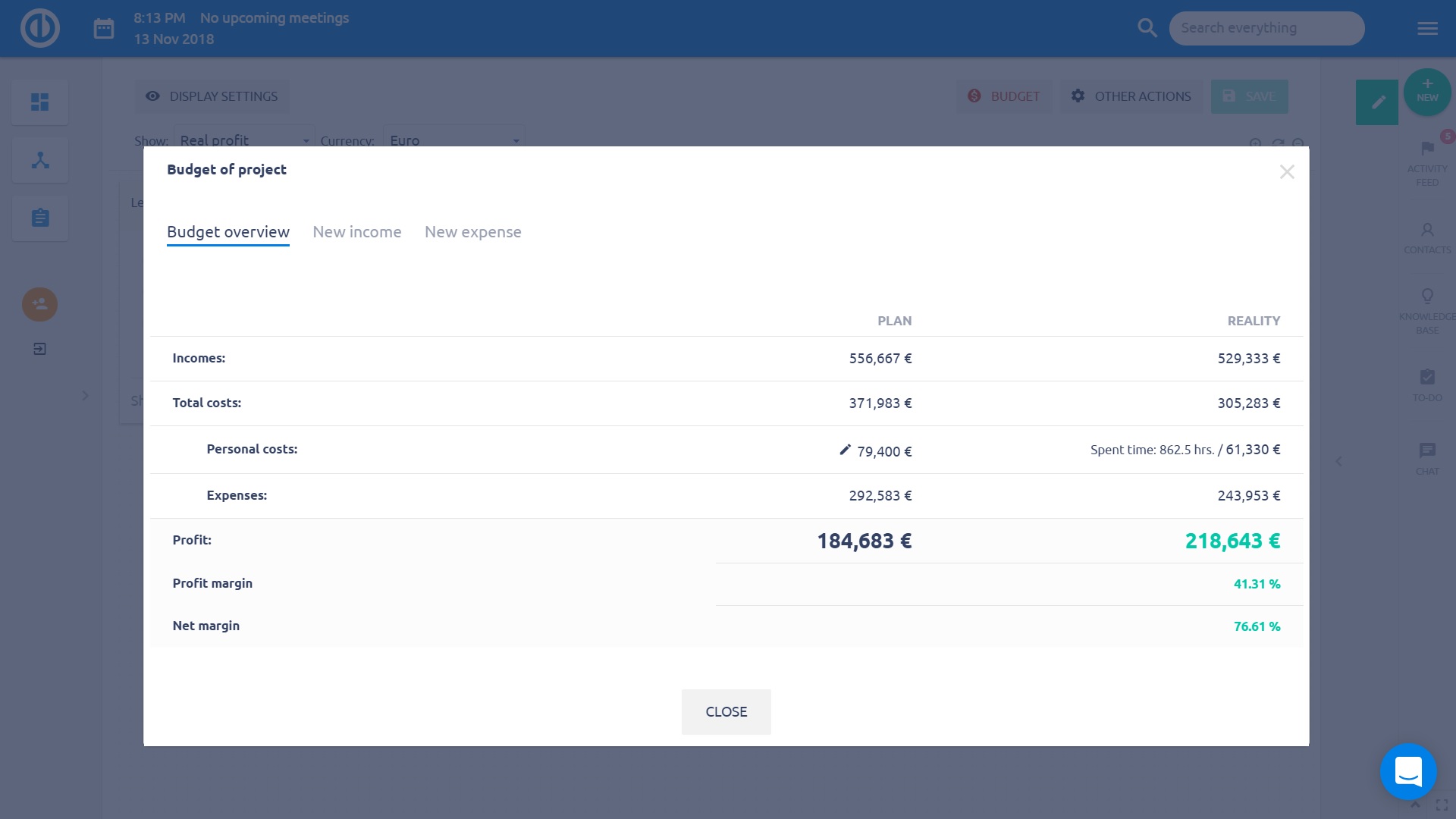Focus the Search everything field
The width and height of the screenshot is (1456, 819).
tap(1266, 28)
